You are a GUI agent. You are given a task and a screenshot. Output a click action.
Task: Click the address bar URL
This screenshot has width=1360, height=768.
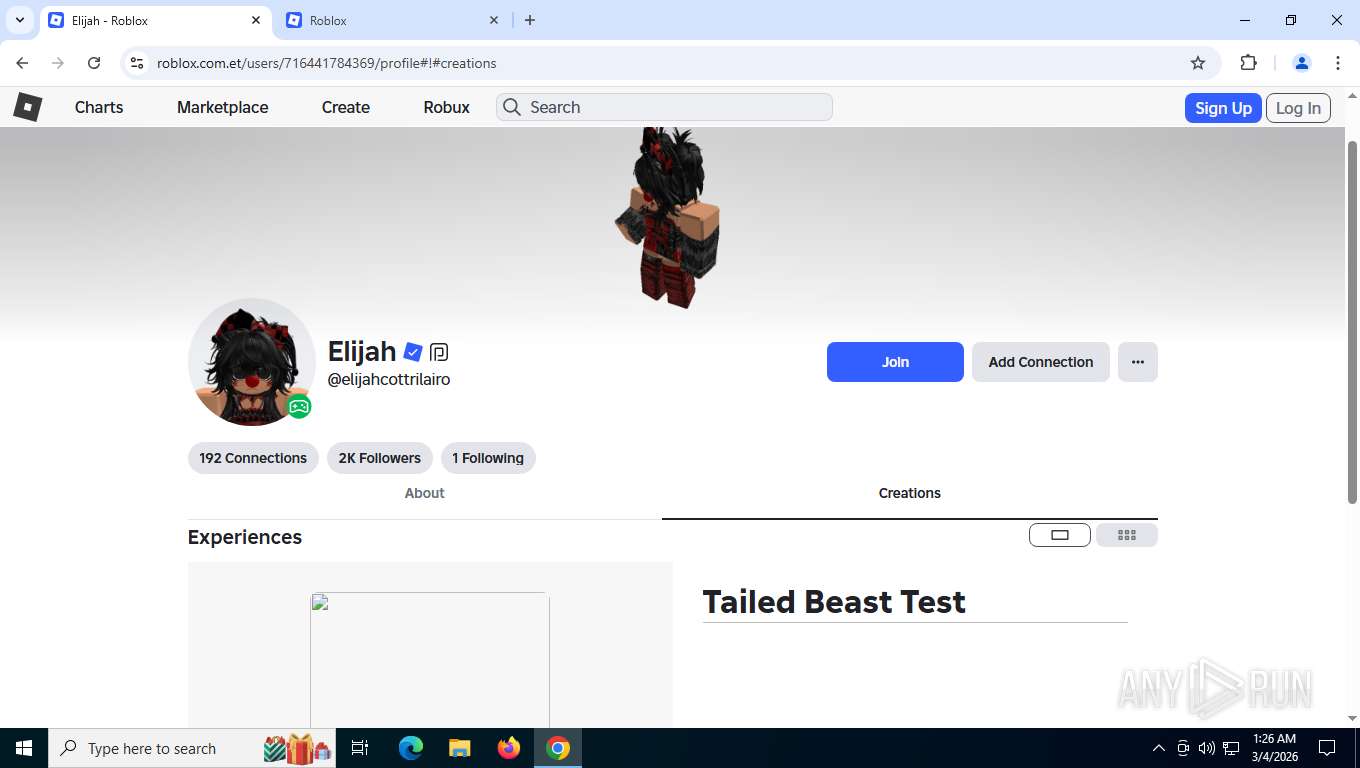(x=327, y=63)
